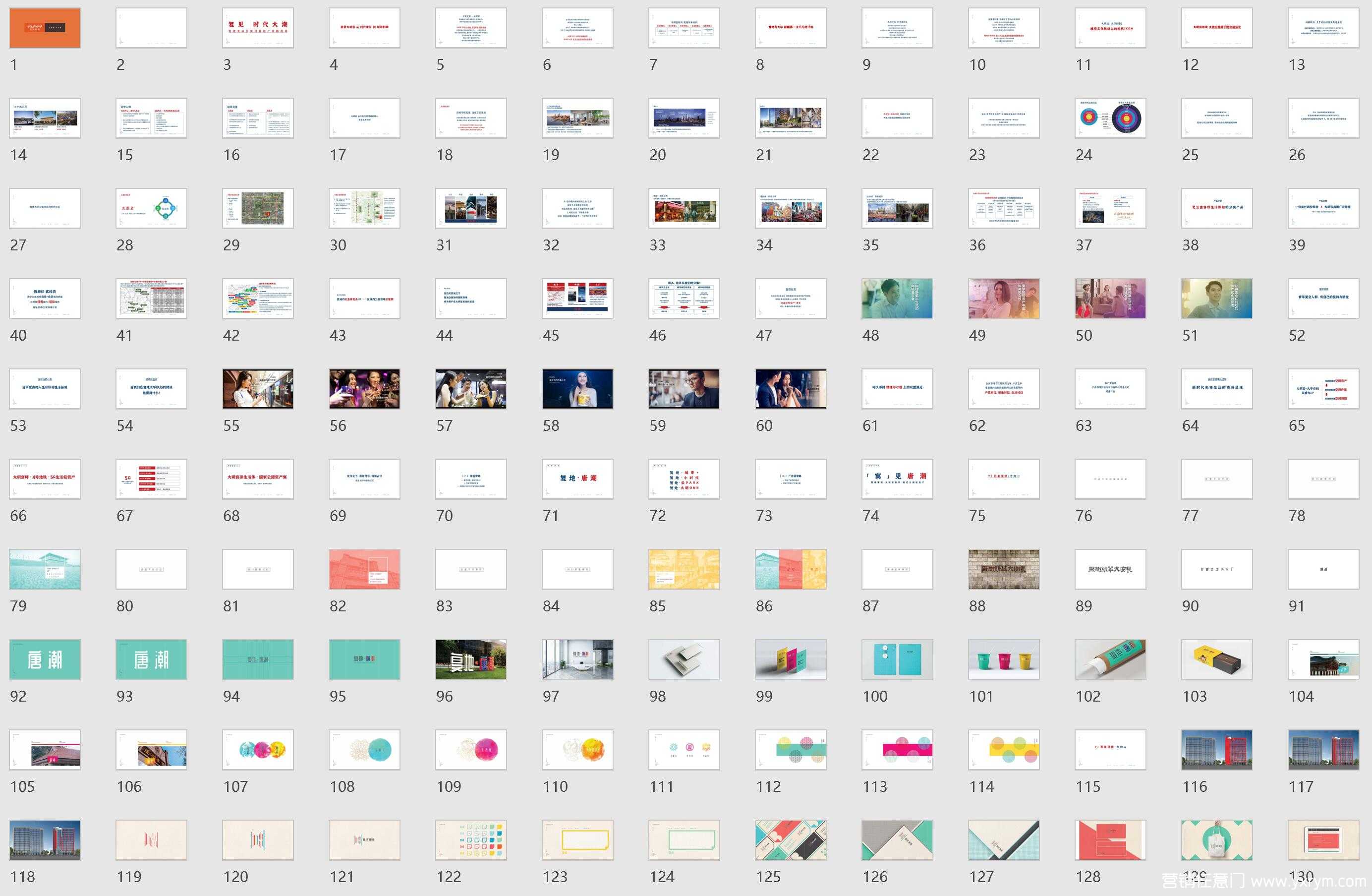Select the orange cover slide 1
The height and width of the screenshot is (896, 1372).
pos(45,28)
